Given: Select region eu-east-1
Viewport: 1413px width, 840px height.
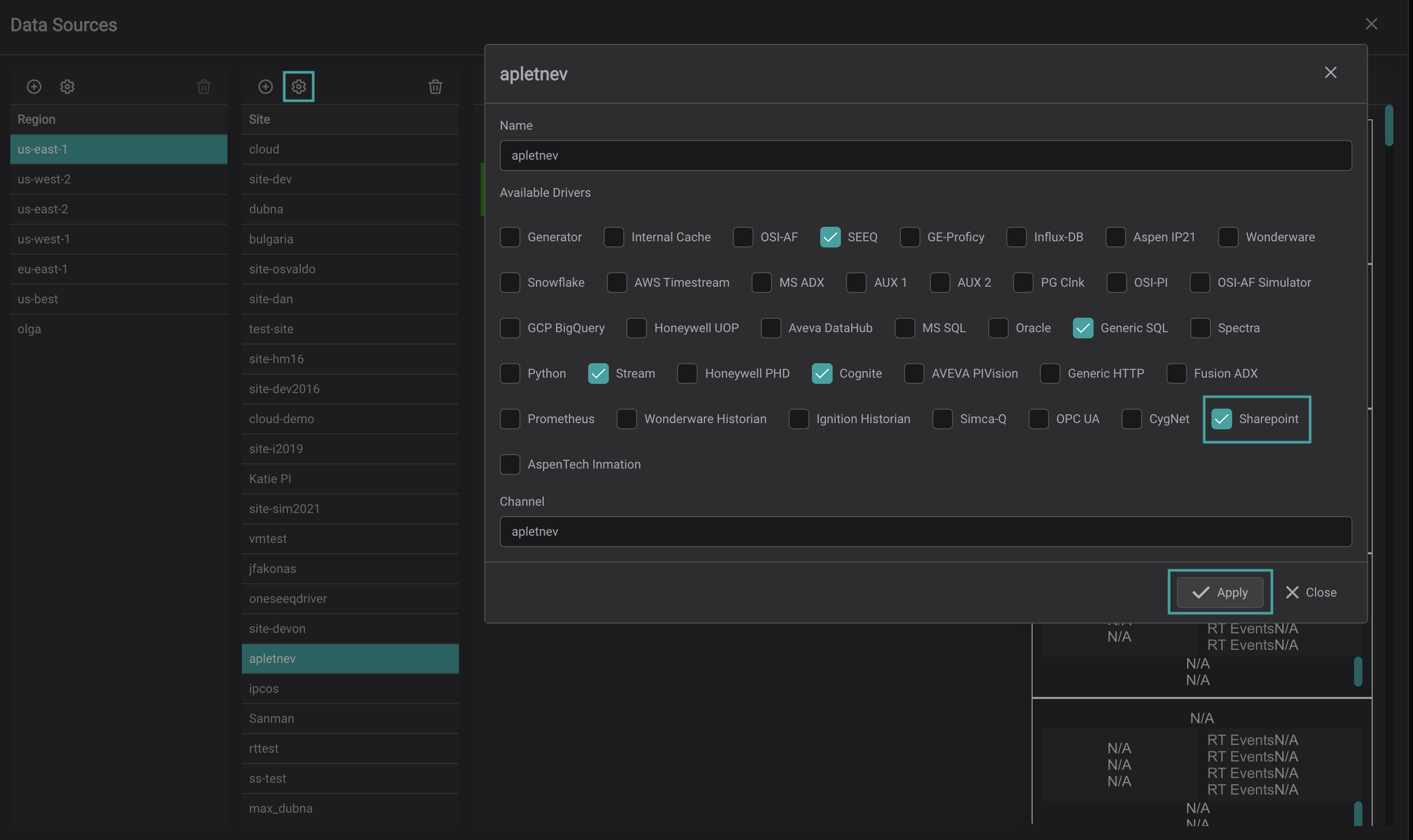Looking at the screenshot, I should (119, 270).
